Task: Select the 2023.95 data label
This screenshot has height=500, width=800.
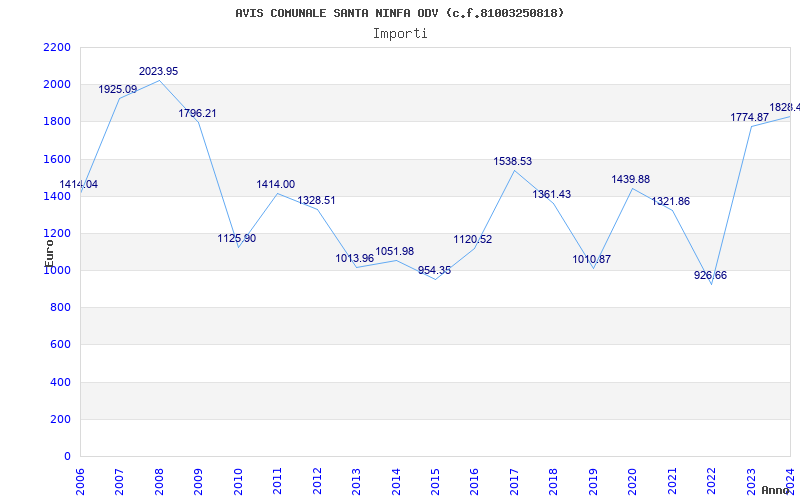Action: click(x=159, y=71)
